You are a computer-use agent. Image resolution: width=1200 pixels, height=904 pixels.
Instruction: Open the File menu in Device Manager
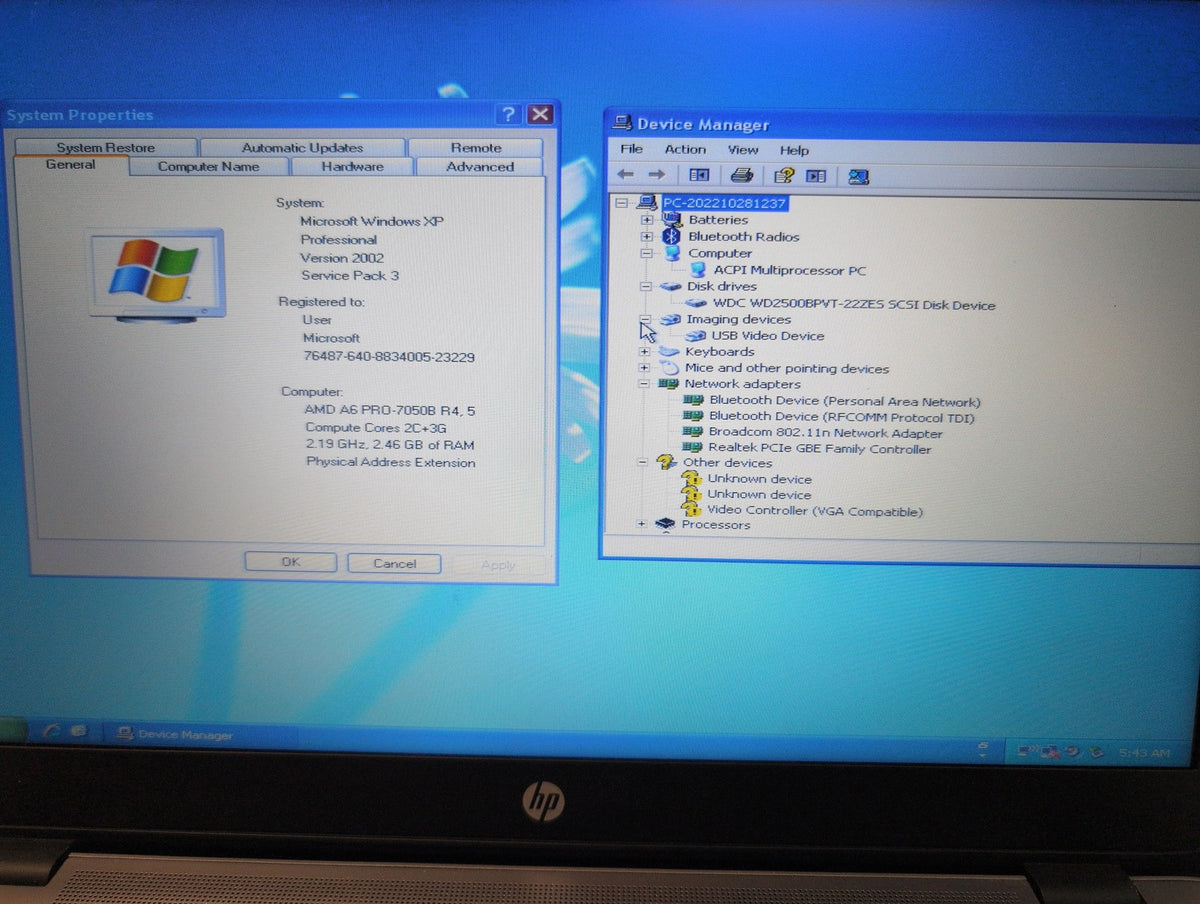tap(631, 149)
